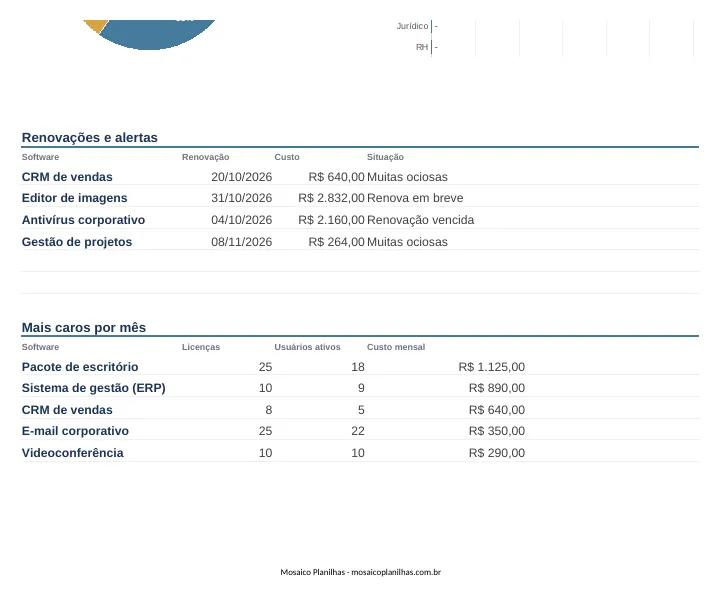Click the 'Licenças' column header
The image size is (719, 597).
[201, 347]
